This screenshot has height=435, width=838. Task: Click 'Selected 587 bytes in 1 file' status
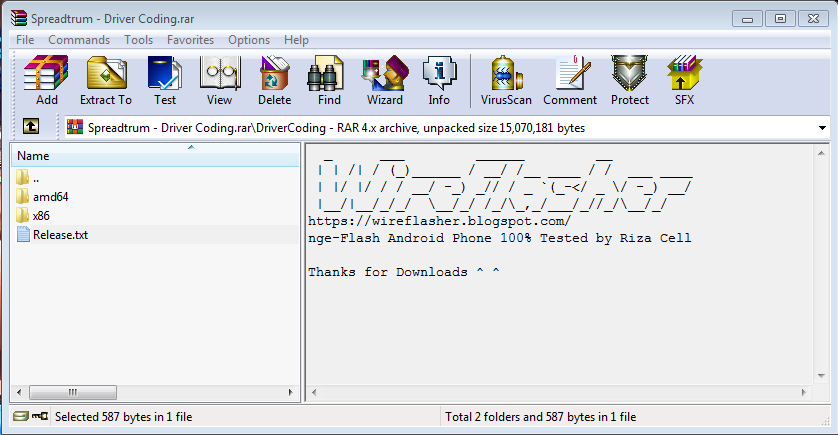pyautogui.click(x=123, y=417)
